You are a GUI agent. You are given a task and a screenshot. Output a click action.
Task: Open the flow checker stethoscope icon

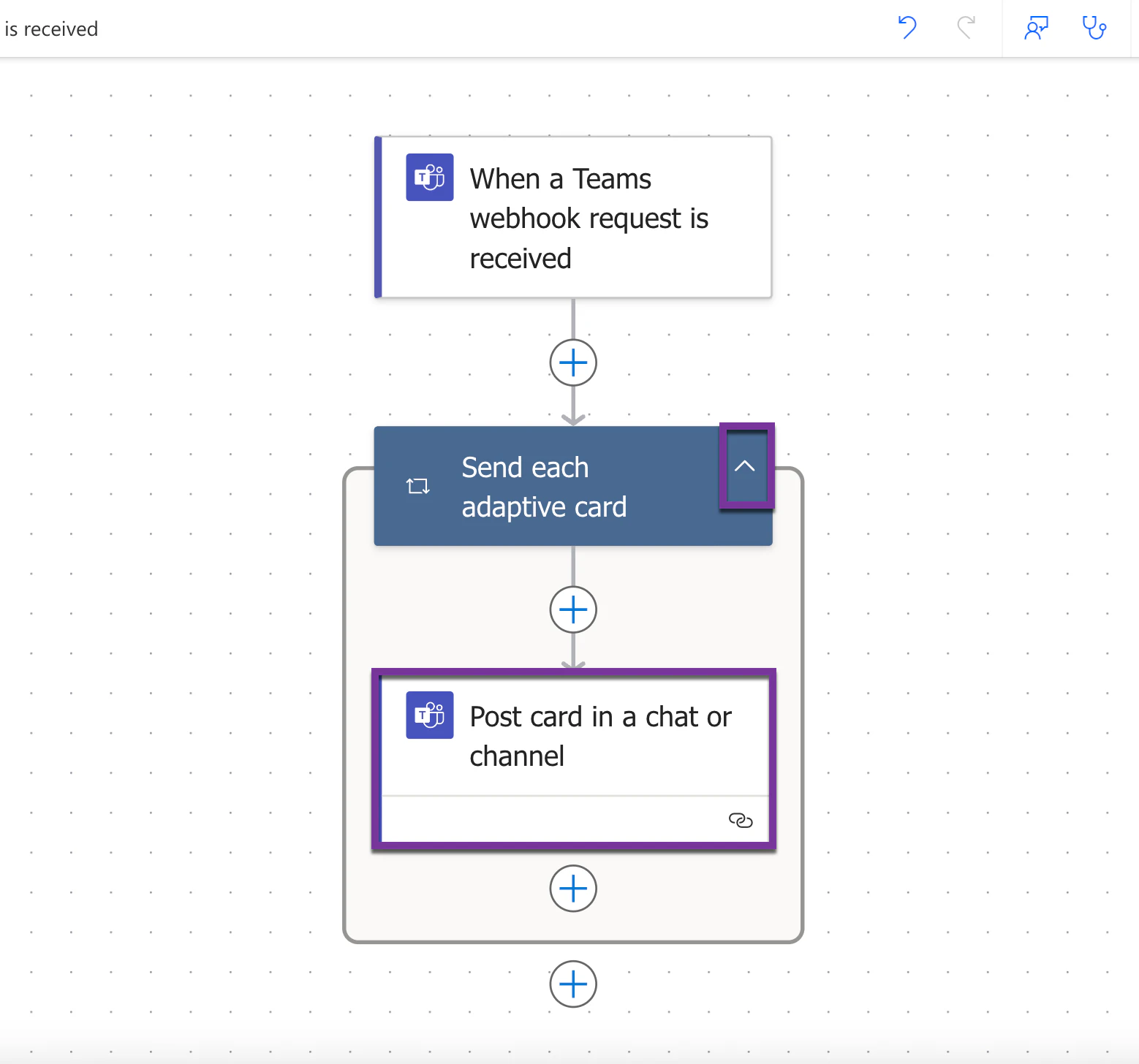(x=1094, y=28)
